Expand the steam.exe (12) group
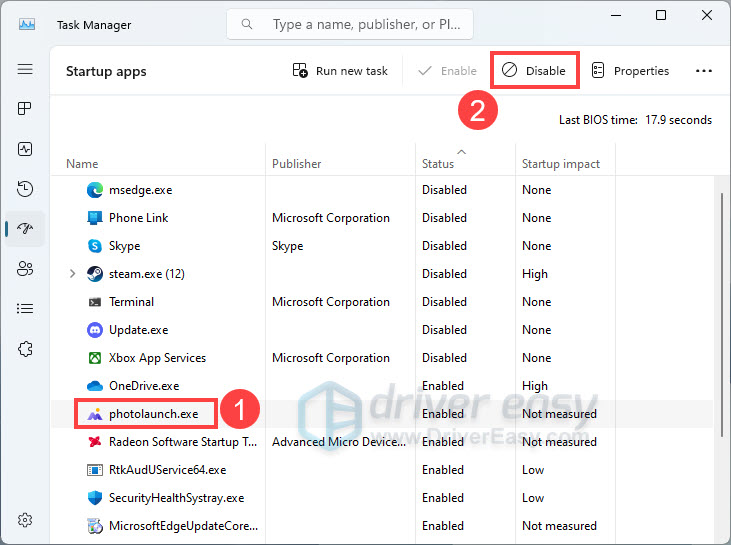Viewport: 731px width, 545px height. tap(72, 274)
